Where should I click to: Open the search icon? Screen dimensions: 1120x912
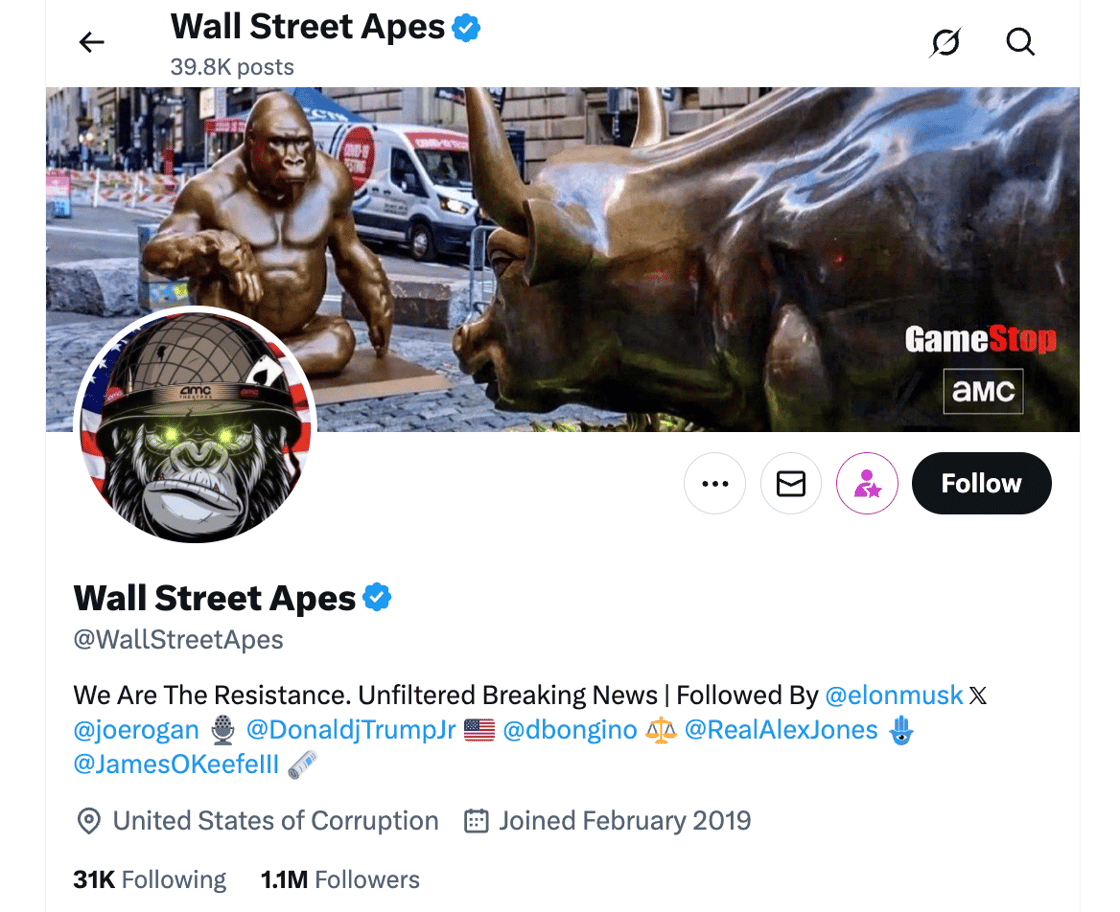pos(1020,42)
